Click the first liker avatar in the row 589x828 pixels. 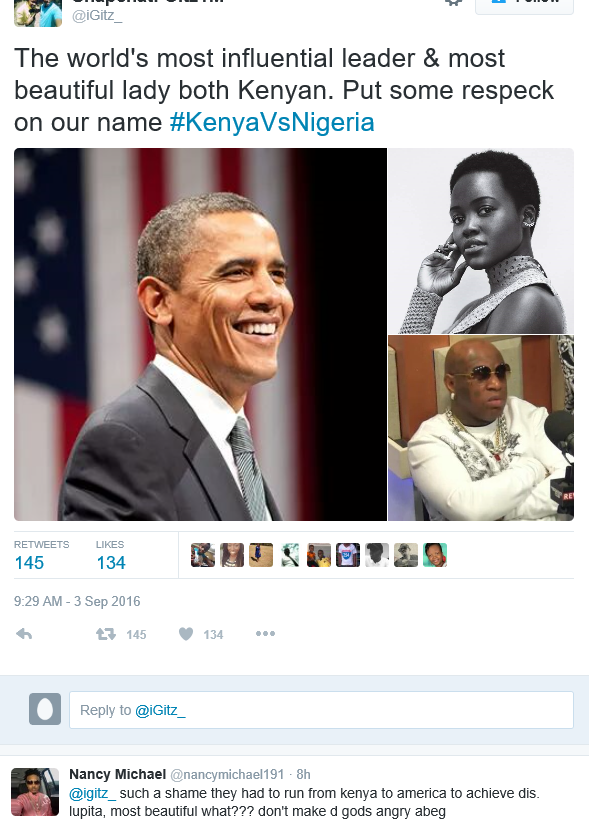[x=203, y=555]
